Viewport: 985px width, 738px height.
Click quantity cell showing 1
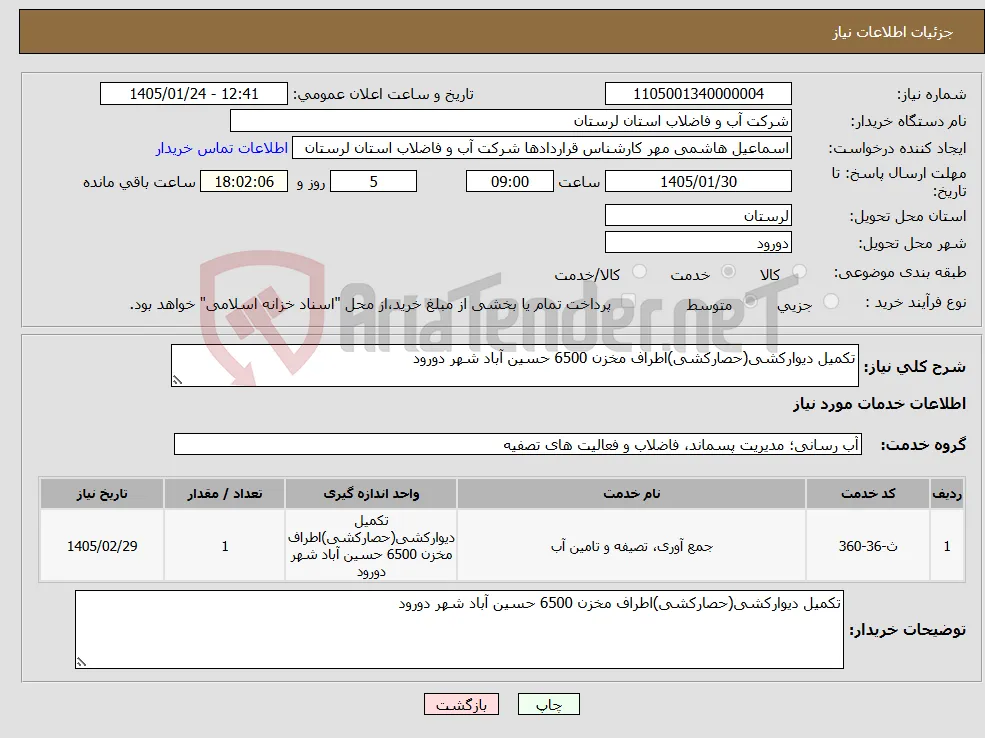coord(224,546)
